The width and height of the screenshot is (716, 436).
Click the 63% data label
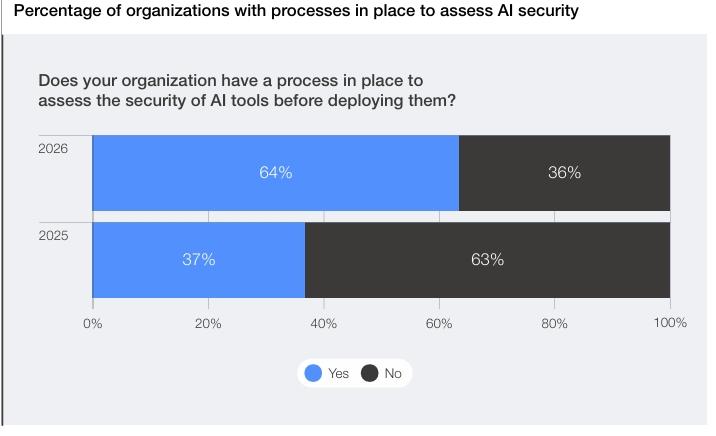[487, 260]
